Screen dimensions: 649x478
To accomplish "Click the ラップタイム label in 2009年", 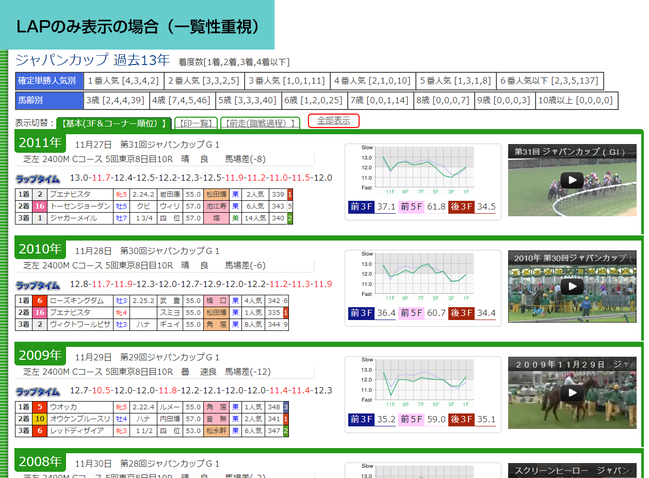I will (x=38, y=392).
